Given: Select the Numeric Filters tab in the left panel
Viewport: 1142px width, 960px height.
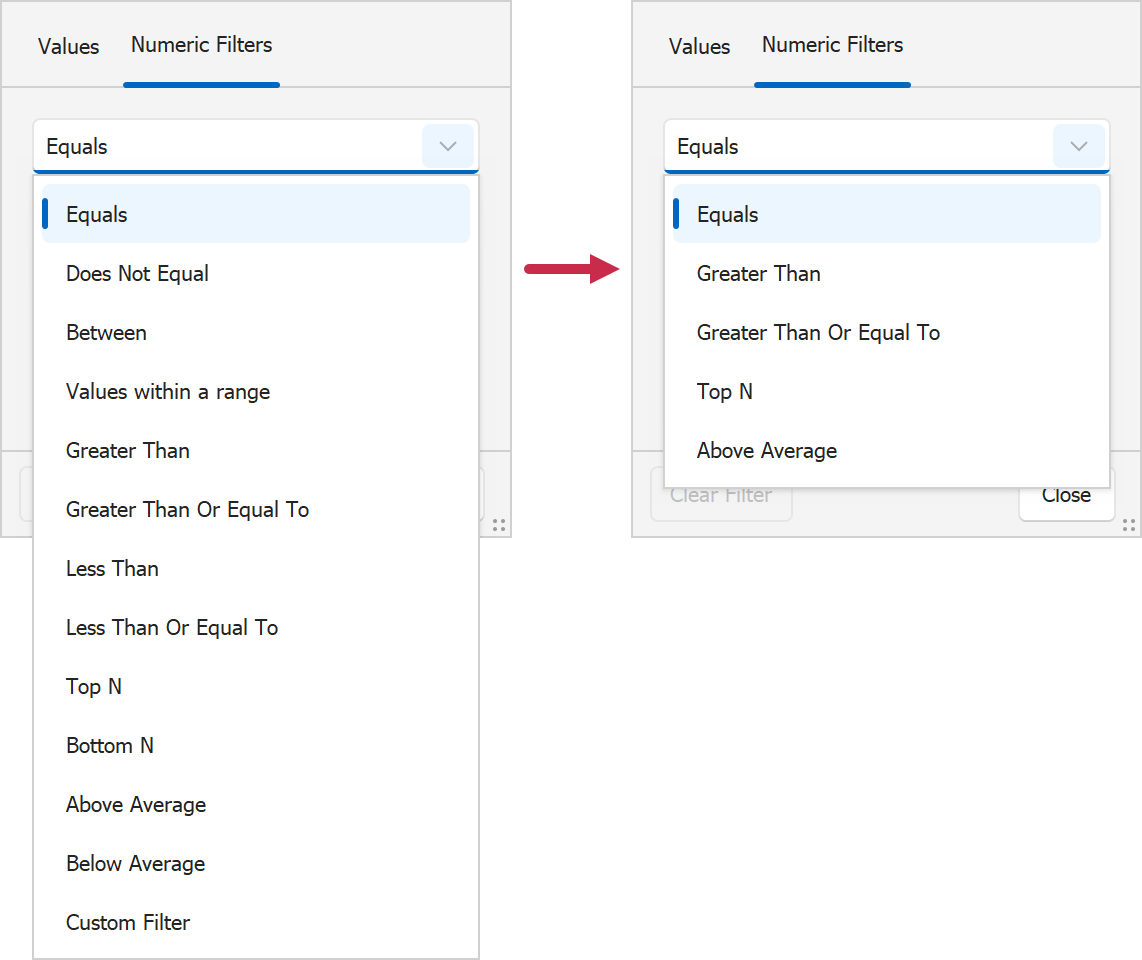Looking at the screenshot, I should 201,45.
